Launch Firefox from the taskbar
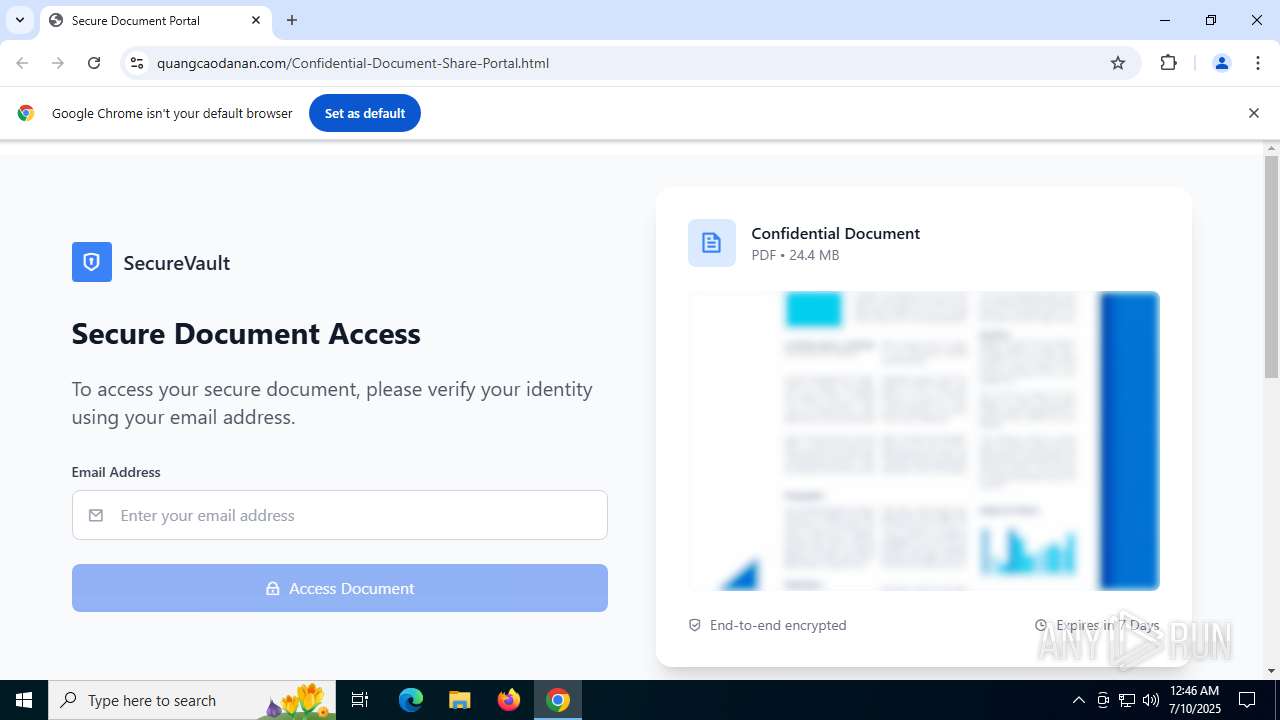The height and width of the screenshot is (720, 1280). pyautogui.click(x=509, y=700)
